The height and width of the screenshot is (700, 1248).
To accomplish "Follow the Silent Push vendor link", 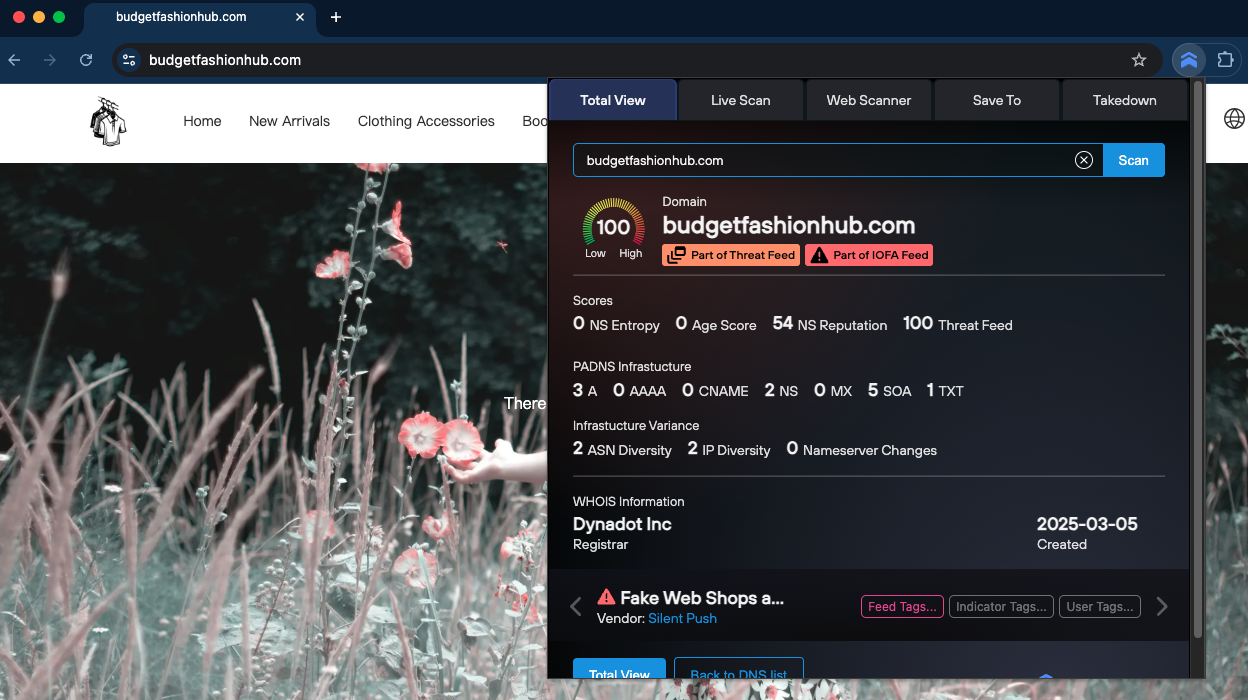I will coord(682,618).
